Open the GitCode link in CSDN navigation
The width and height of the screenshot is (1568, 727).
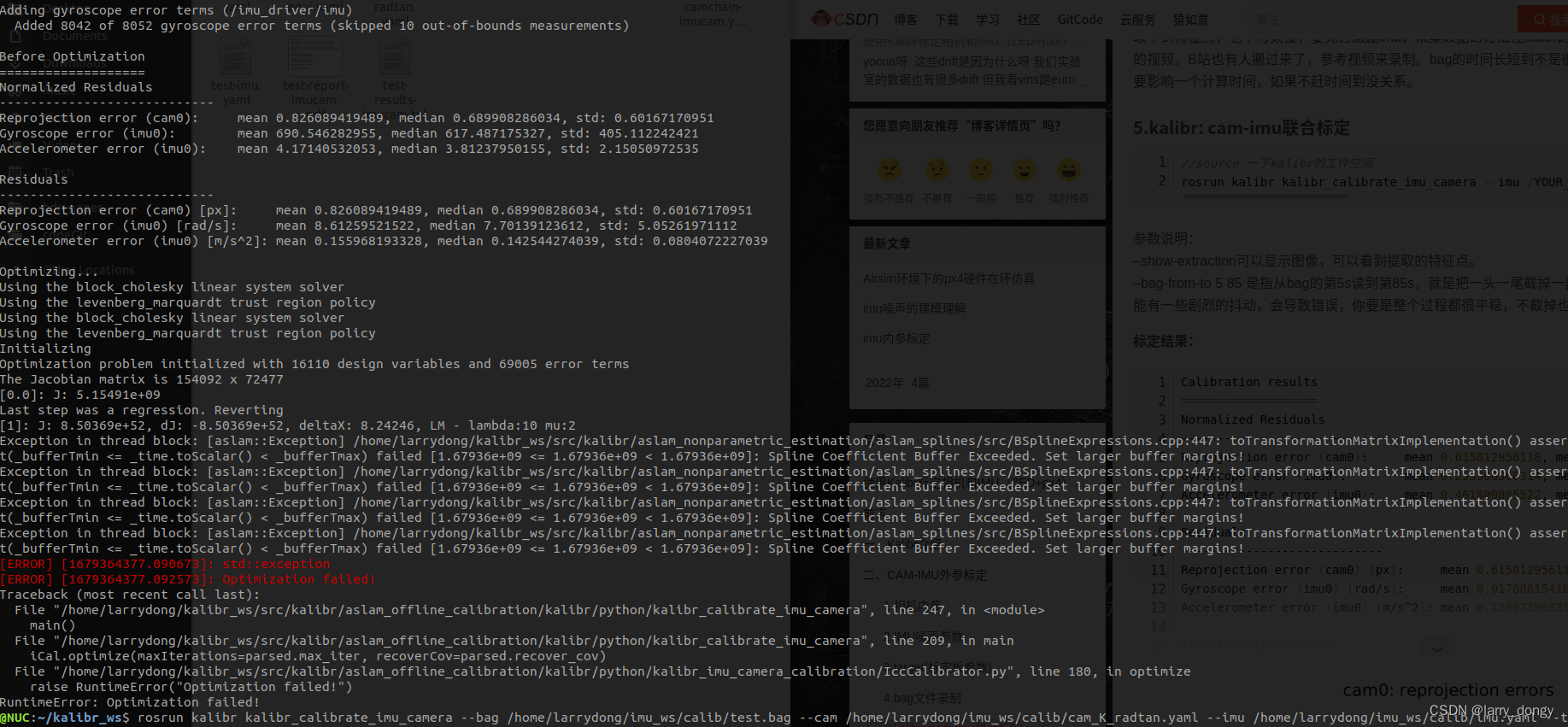1080,20
